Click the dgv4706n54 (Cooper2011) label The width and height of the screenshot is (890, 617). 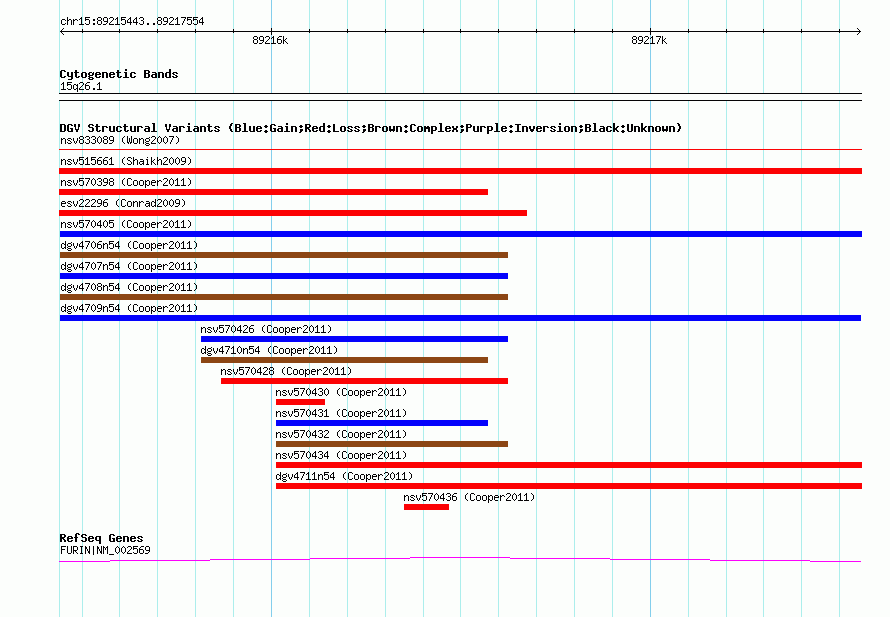pyautogui.click(x=129, y=245)
